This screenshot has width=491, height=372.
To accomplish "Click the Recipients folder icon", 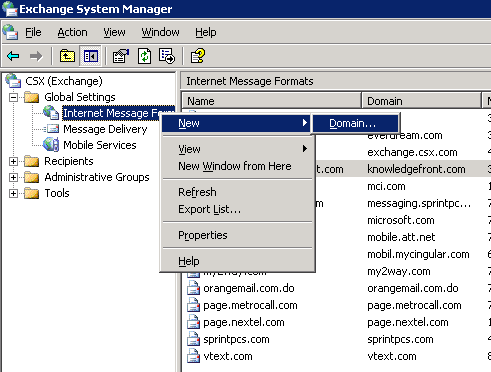I will pos(32,161).
